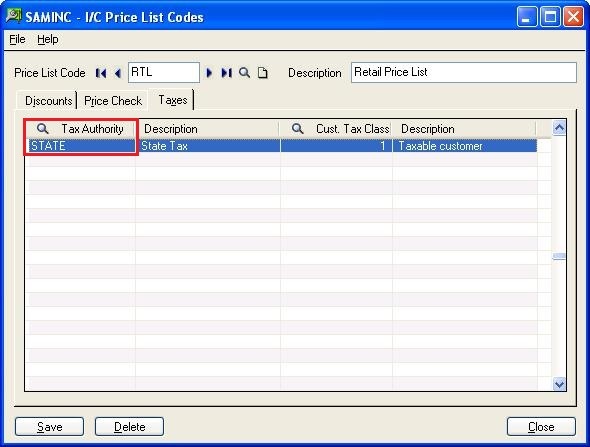This screenshot has width=590, height=447.
Task: Switch to the Price Check tab
Action: pos(113,101)
